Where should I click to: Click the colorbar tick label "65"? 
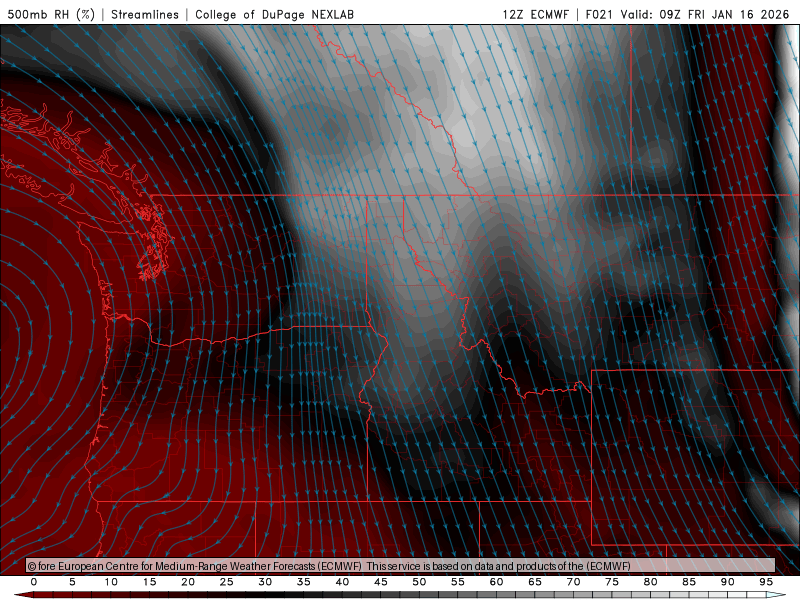535,582
